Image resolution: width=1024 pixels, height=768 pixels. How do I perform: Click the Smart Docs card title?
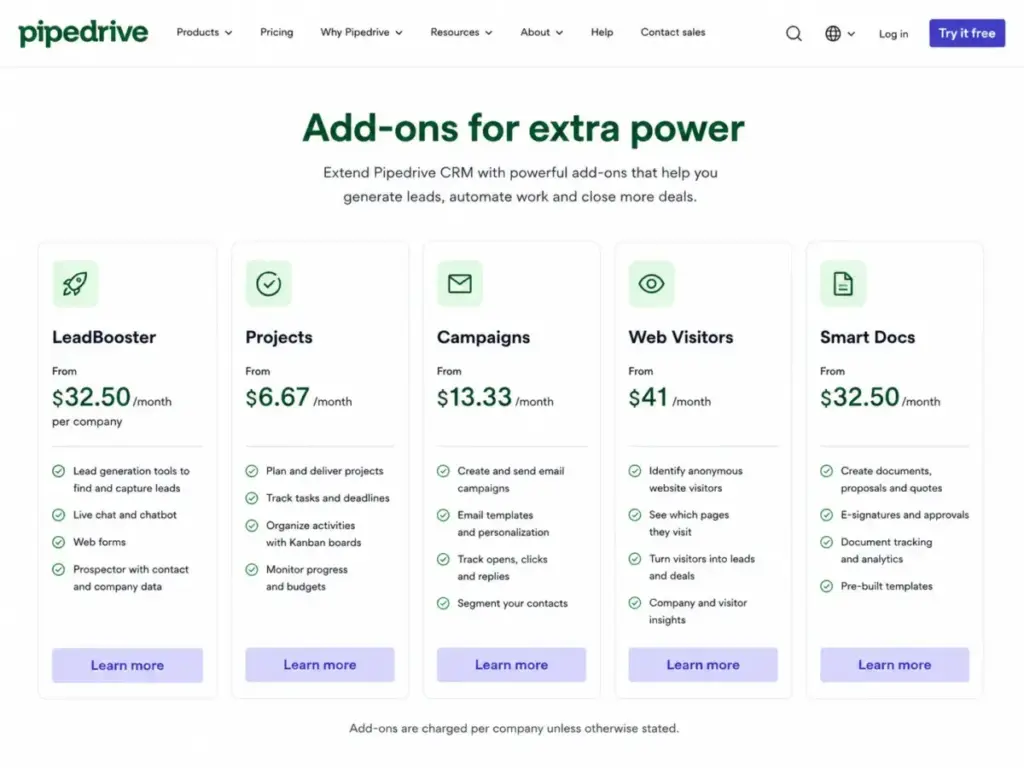coord(867,337)
